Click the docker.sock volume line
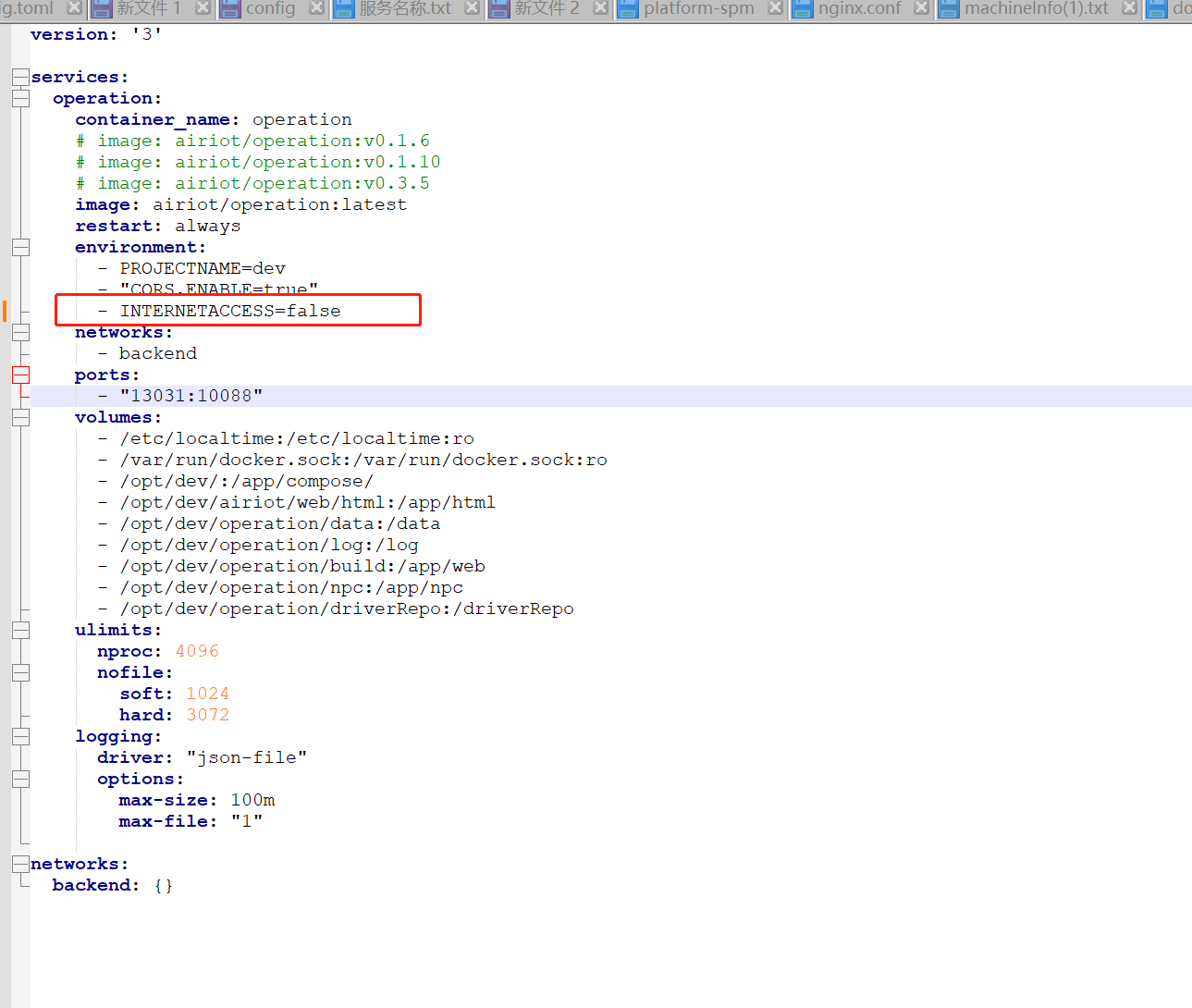The image size is (1192, 1008). point(352,460)
